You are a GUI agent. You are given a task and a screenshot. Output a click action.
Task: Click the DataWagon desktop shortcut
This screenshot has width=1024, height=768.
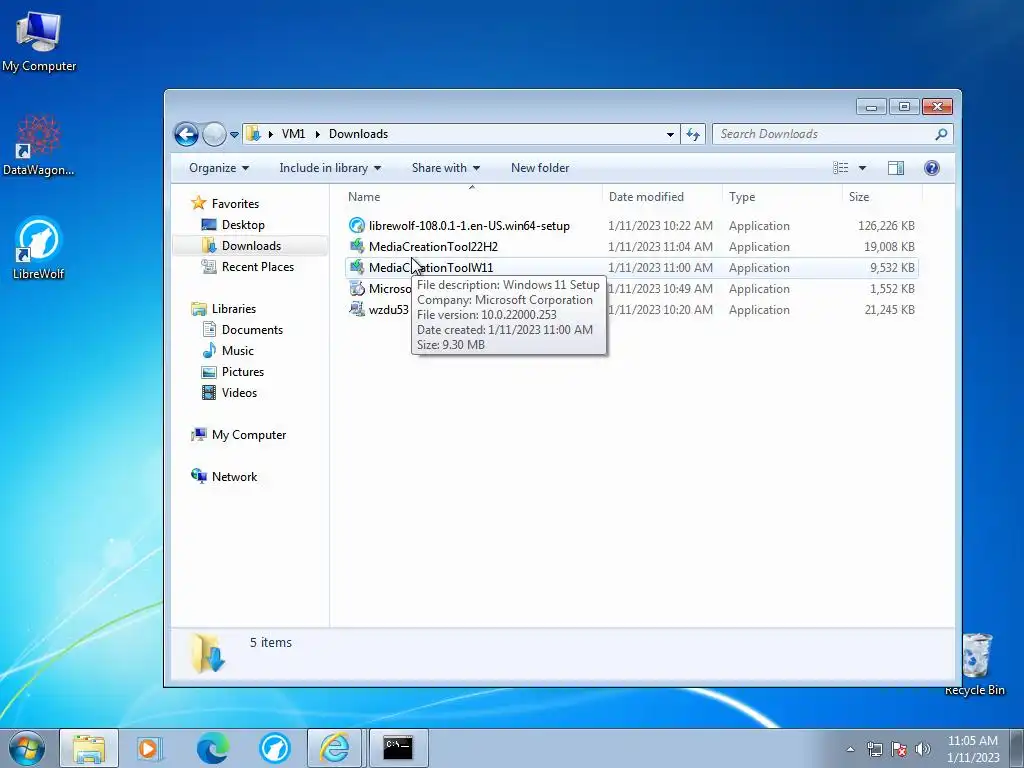[x=39, y=145]
